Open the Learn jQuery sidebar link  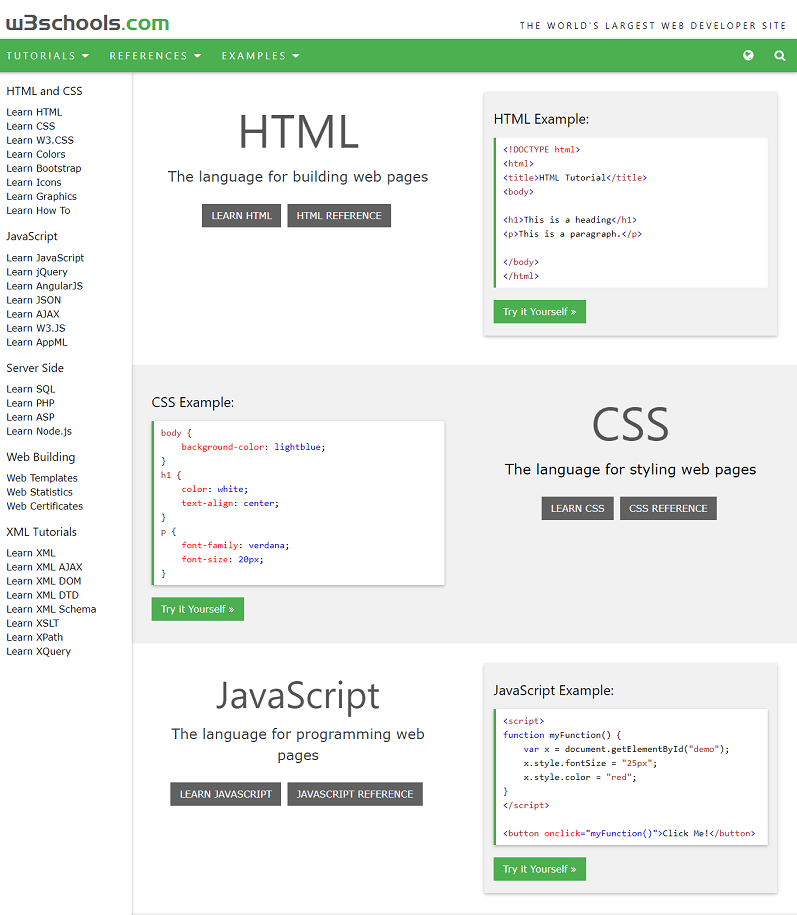click(37, 272)
